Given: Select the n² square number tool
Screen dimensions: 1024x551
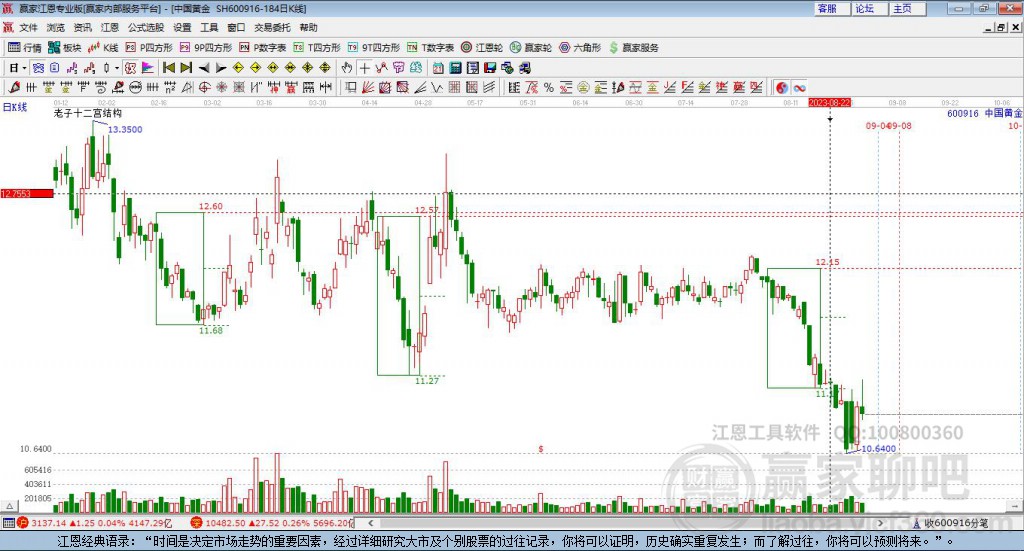Looking at the screenshot, I should (170, 87).
